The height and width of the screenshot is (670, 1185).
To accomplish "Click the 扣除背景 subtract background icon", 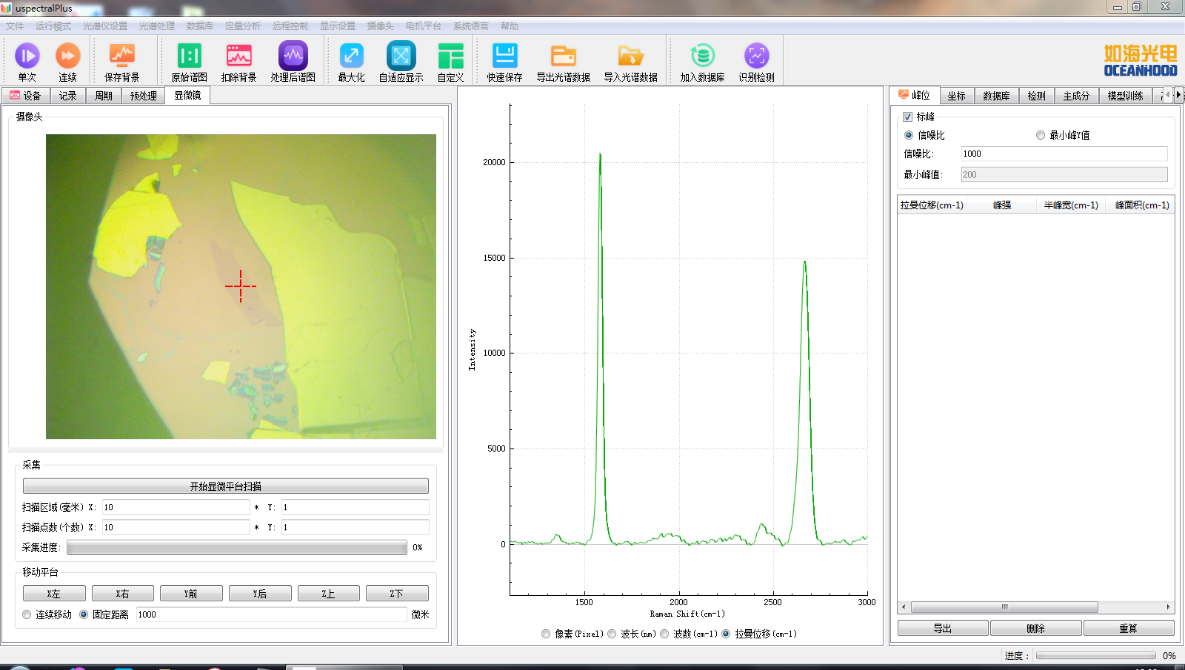I will pos(239,56).
